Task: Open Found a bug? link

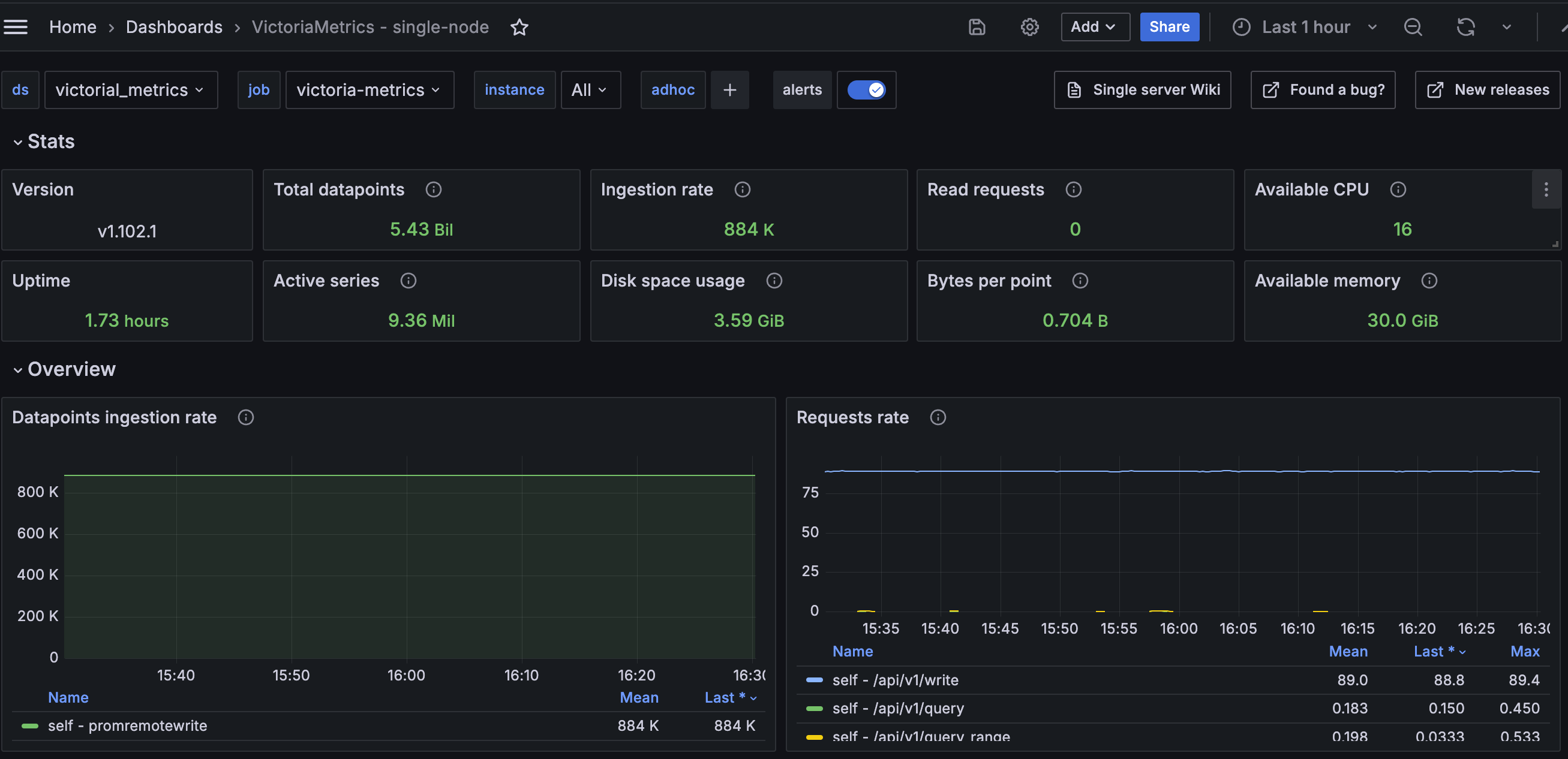Action: coord(1323,90)
